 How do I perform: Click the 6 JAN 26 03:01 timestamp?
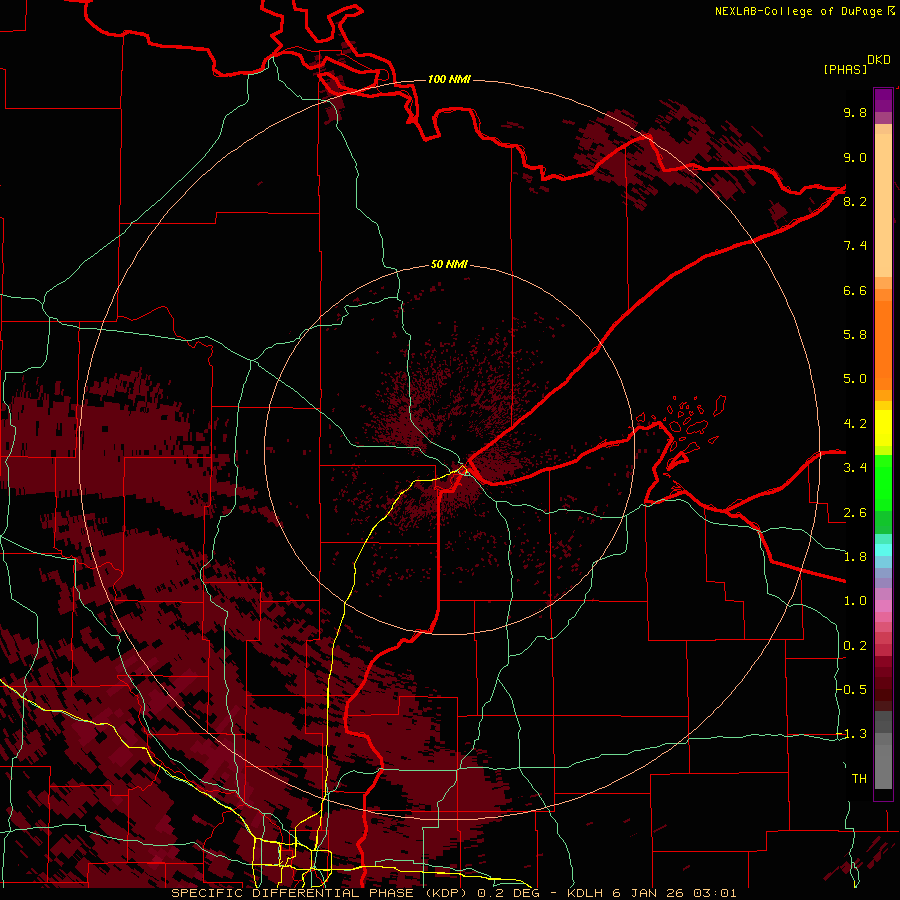click(674, 893)
